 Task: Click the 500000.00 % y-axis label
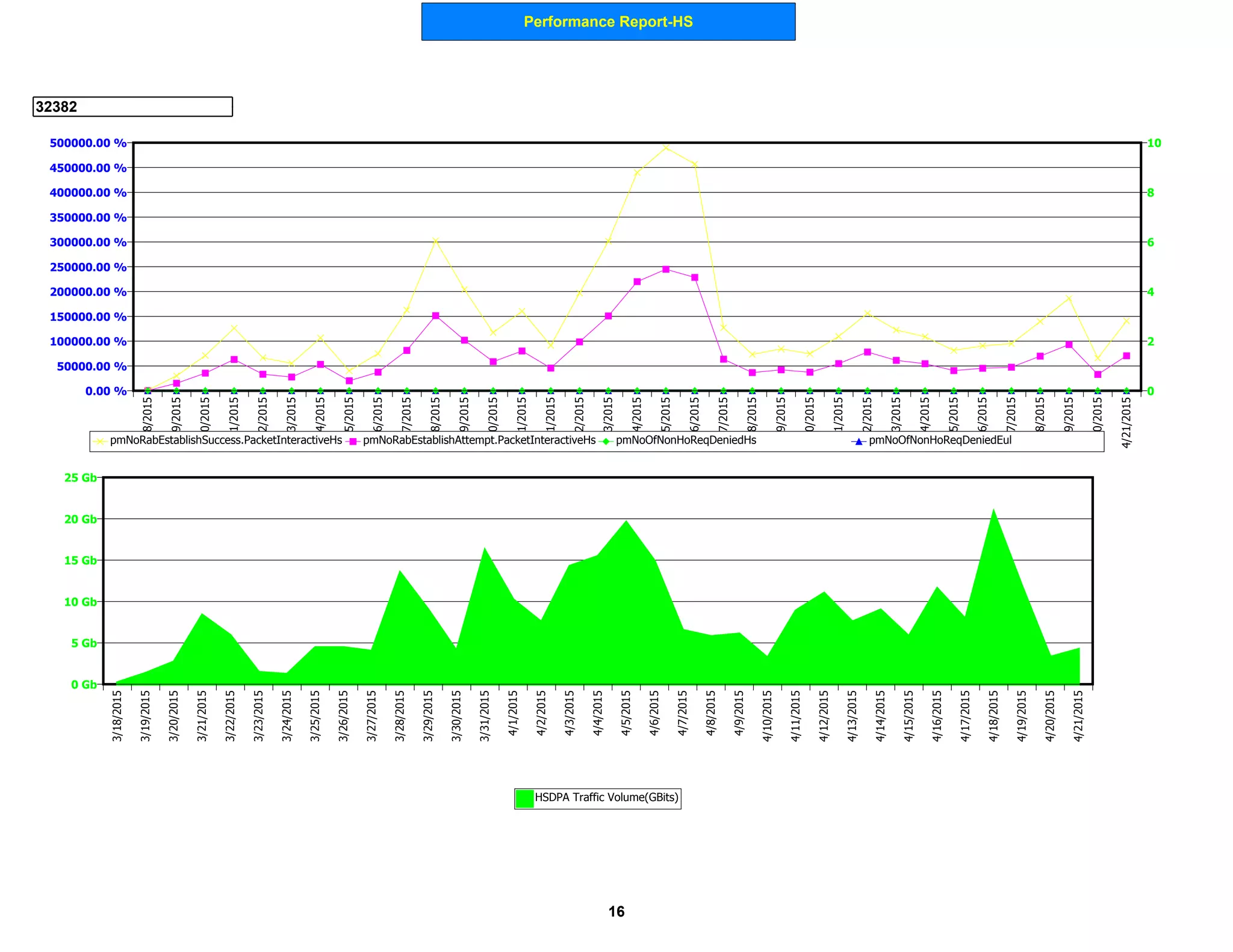88,143
